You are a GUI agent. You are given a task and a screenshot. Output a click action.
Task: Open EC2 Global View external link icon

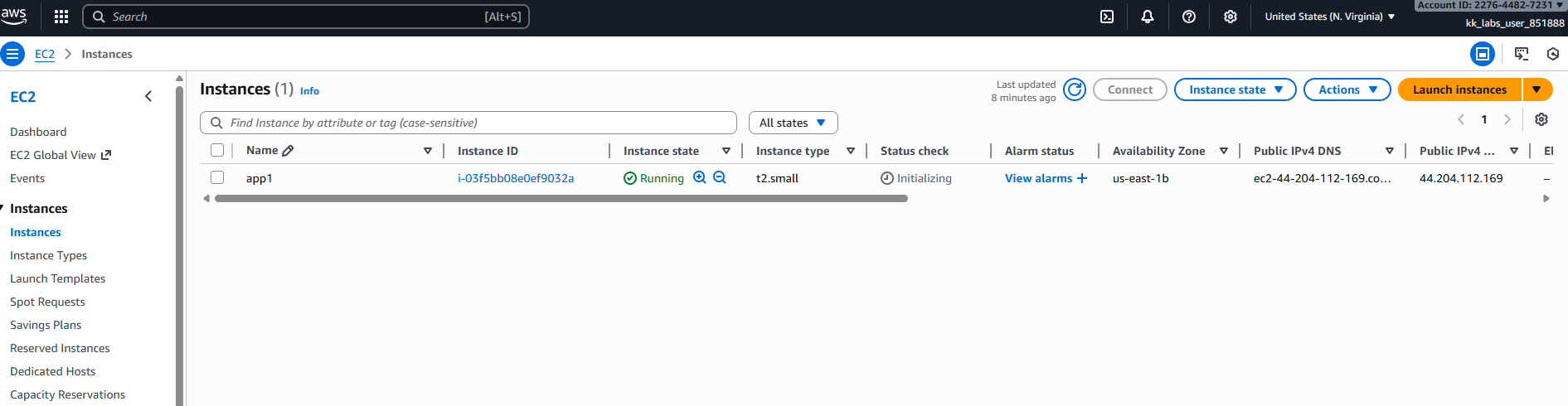point(106,155)
